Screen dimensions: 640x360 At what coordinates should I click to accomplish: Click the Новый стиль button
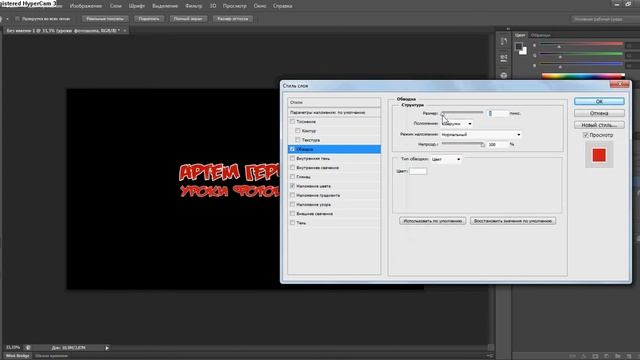tap(599, 125)
